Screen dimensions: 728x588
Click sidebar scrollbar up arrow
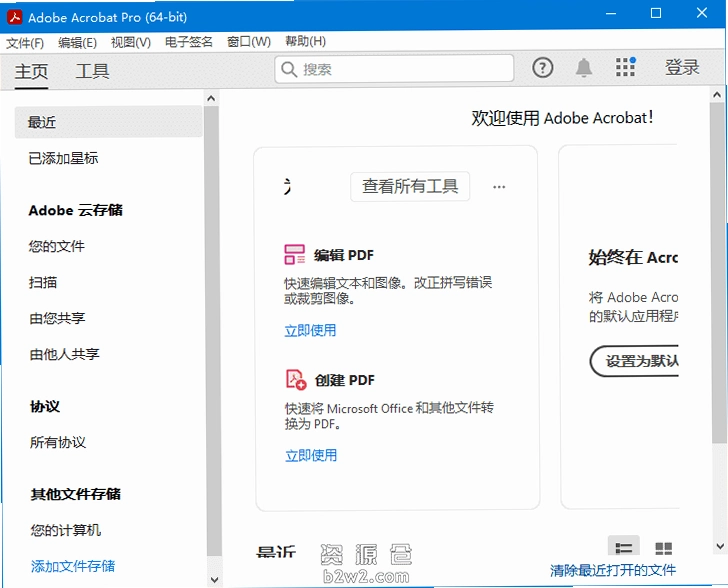(211, 98)
